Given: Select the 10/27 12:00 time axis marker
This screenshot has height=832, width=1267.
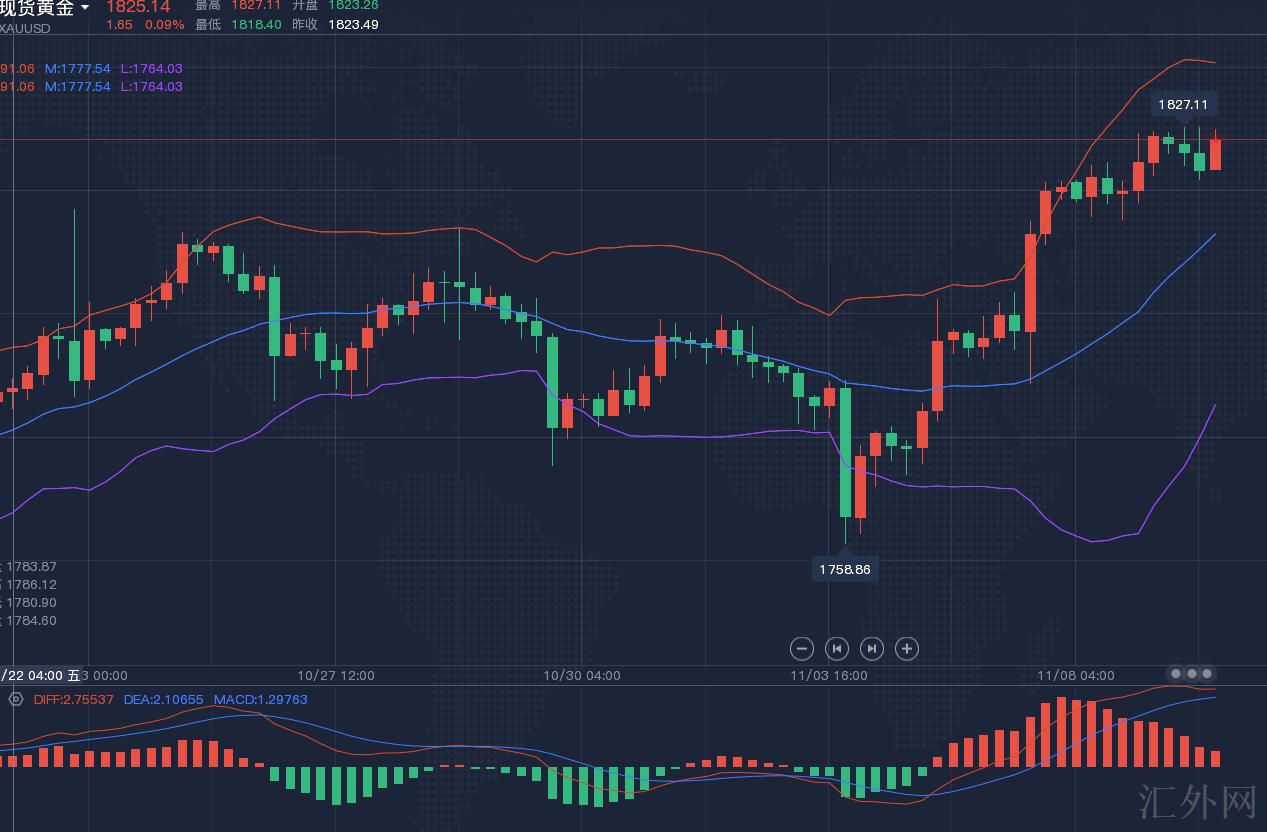Looking at the screenshot, I should pos(336,676).
